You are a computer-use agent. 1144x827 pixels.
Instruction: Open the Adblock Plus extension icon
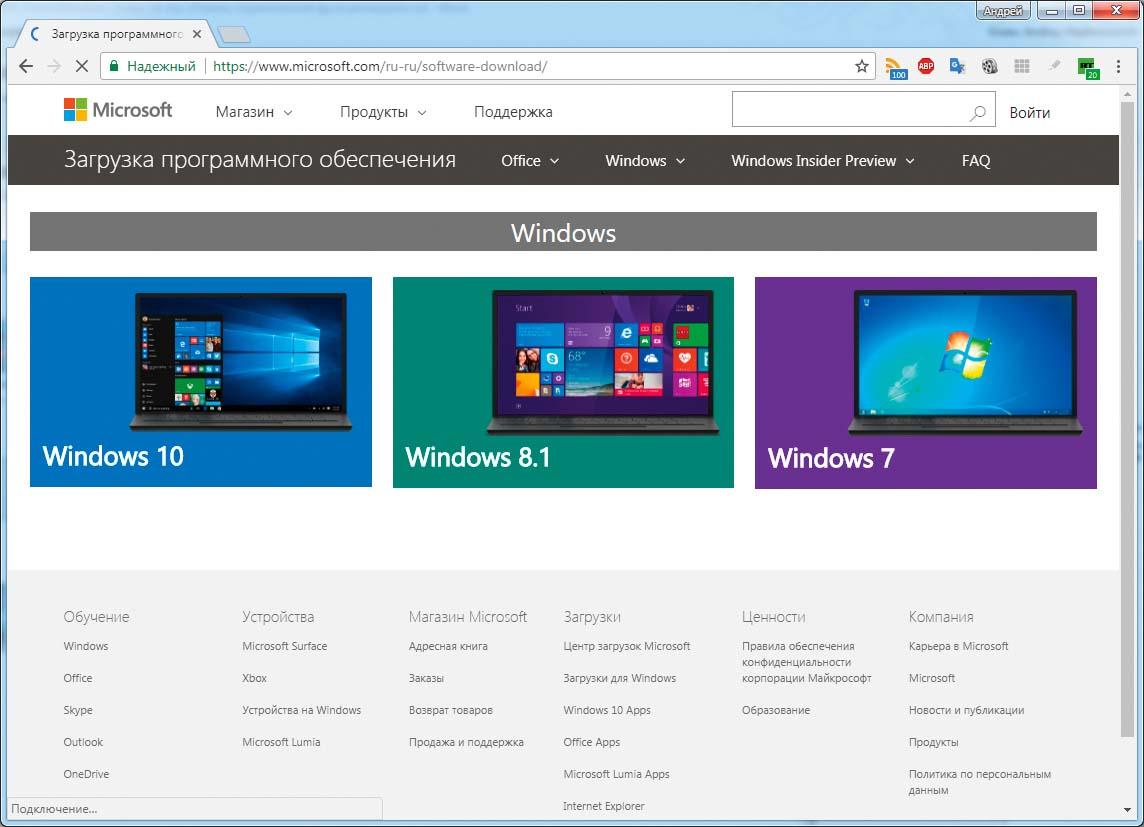pyautogui.click(x=926, y=67)
